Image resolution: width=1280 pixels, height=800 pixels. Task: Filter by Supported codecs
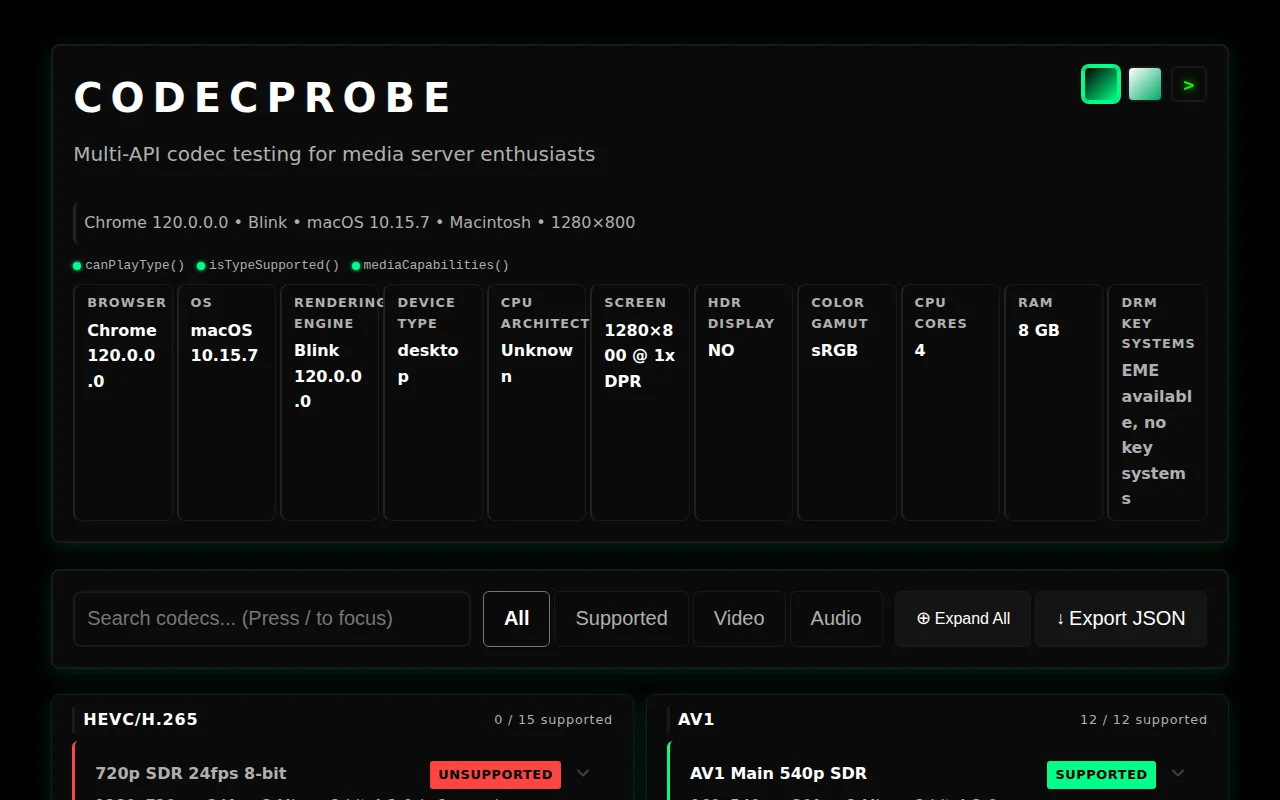621,618
